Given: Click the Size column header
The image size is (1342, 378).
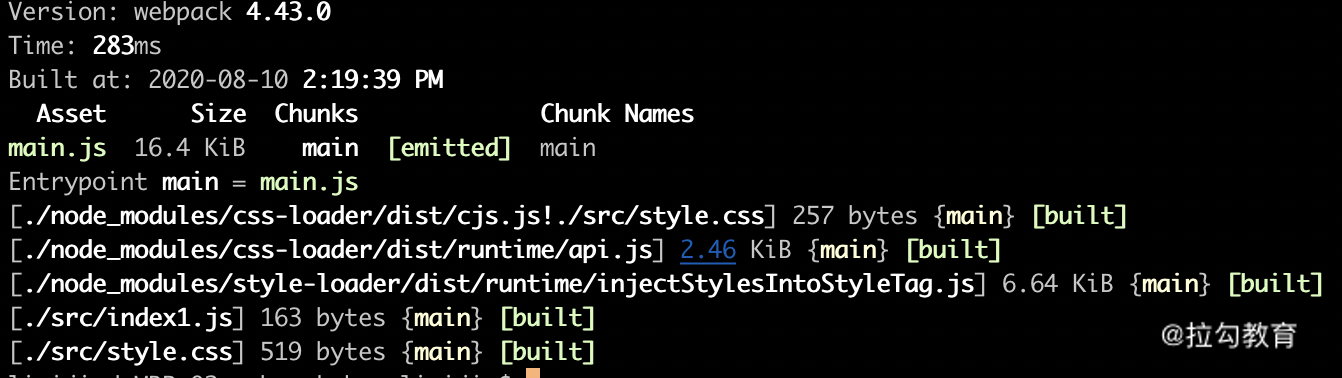Looking at the screenshot, I should tap(218, 114).
